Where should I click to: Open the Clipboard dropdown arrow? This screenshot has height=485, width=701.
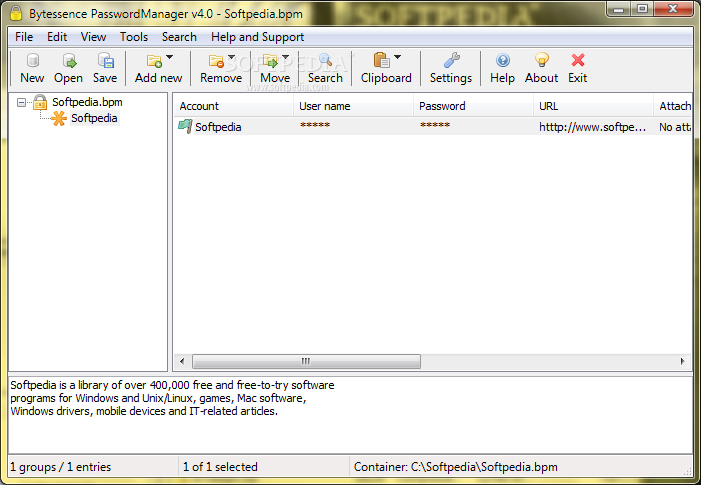397,57
